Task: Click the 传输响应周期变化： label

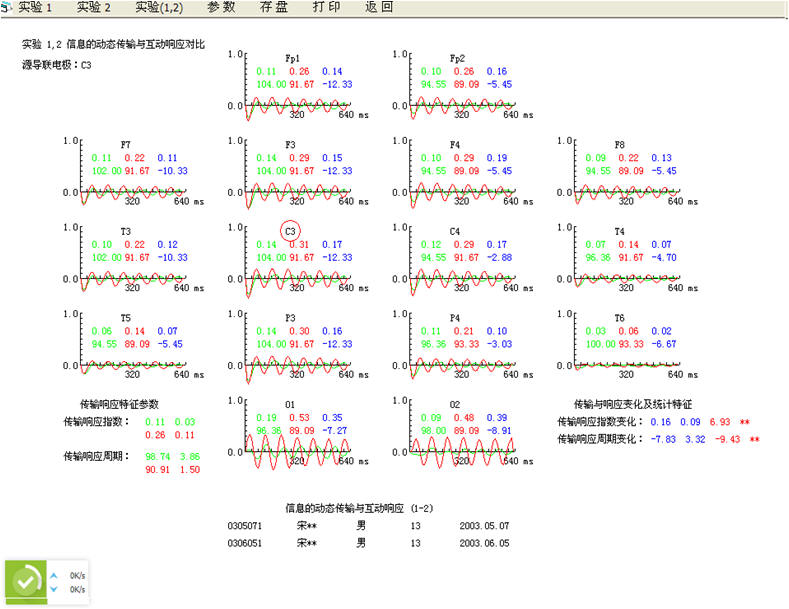Action: [x=600, y=439]
